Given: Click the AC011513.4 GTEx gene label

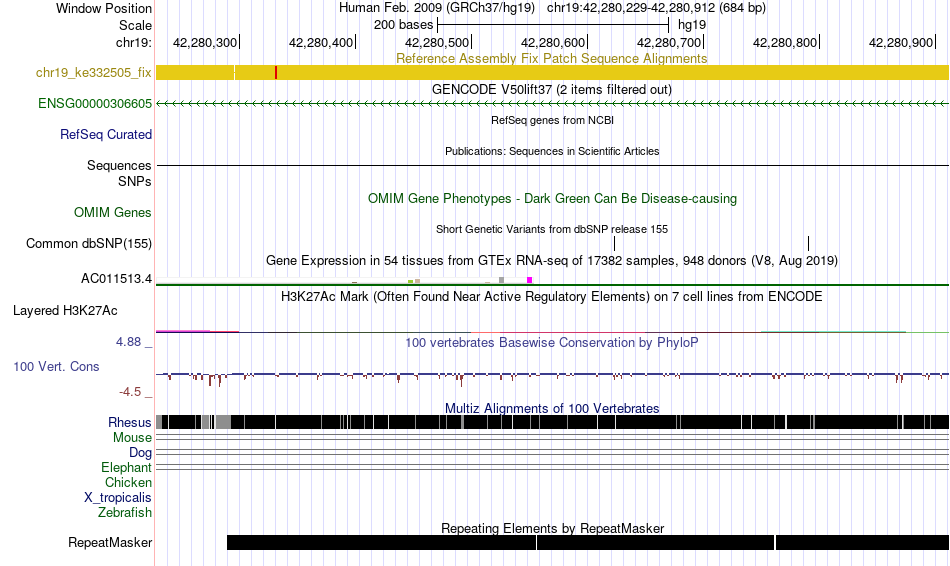Looking at the screenshot, I should tap(116, 279).
